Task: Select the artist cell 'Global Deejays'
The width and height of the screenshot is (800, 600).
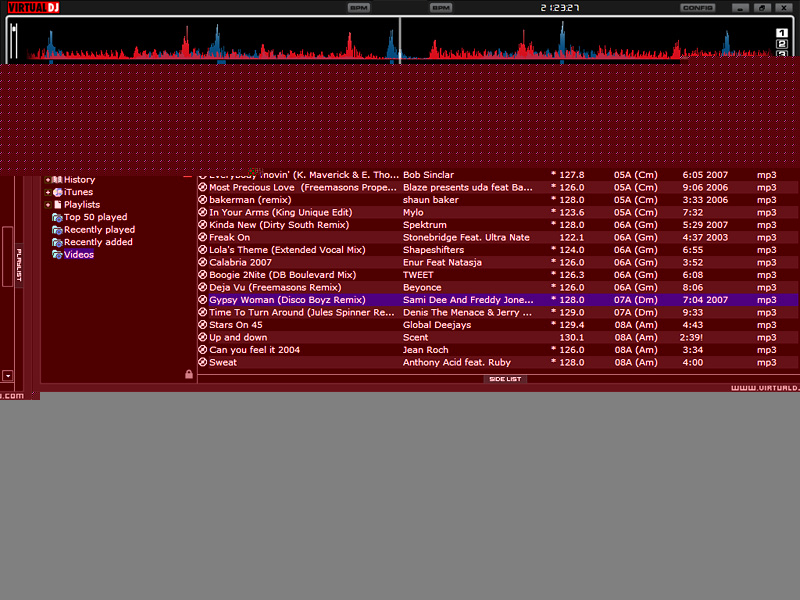Action: [437, 325]
